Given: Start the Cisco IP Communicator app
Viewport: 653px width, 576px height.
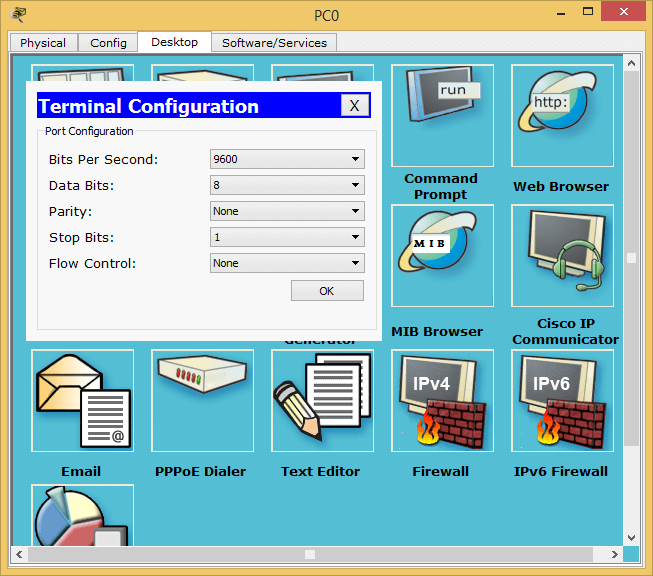Looking at the screenshot, I should [562, 255].
